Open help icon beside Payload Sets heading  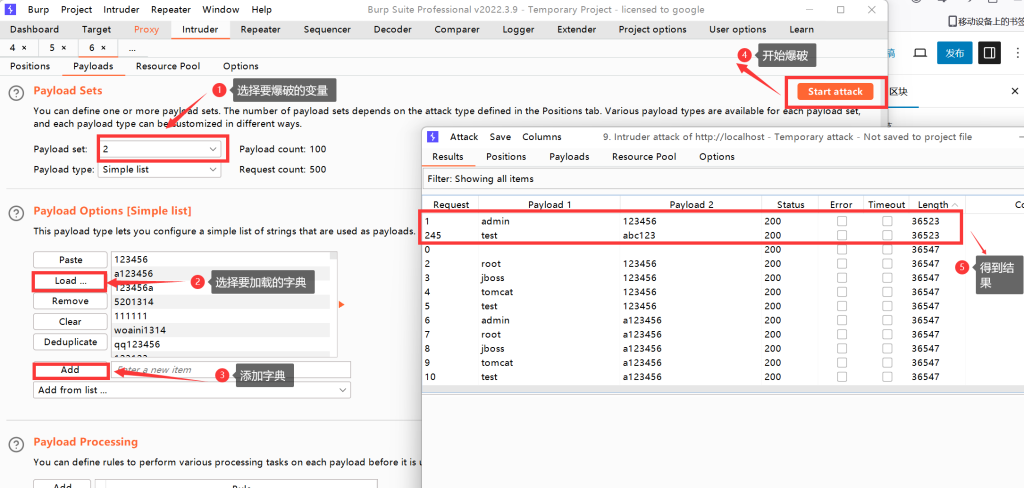pyautogui.click(x=16, y=93)
